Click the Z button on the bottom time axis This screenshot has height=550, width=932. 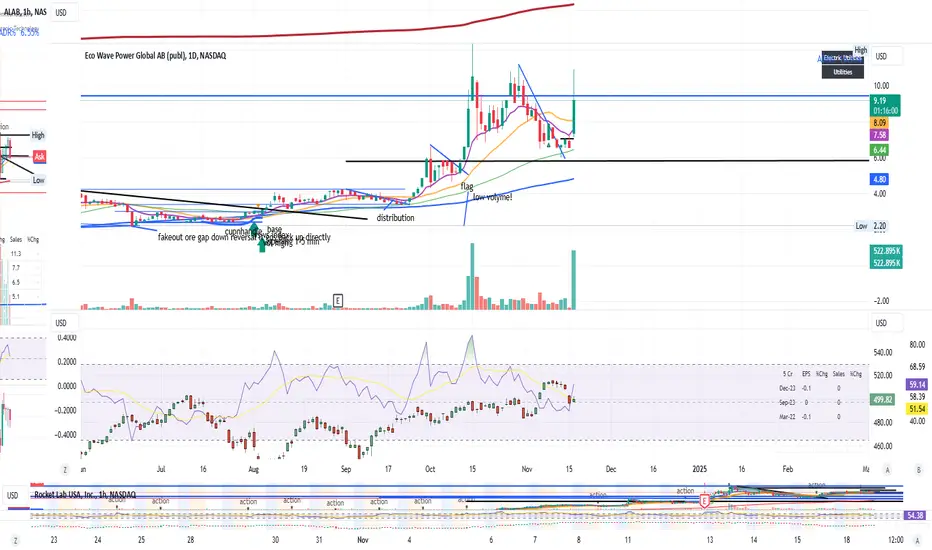coord(15,540)
